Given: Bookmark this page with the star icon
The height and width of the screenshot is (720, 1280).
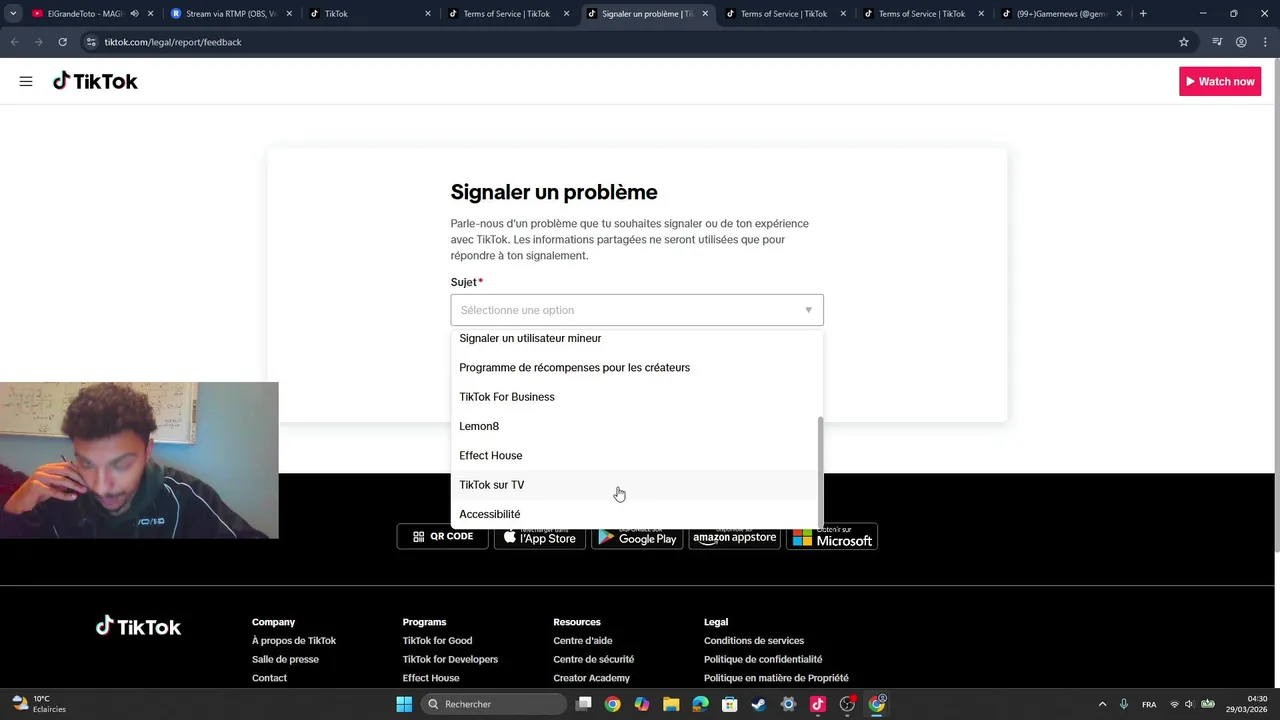Looking at the screenshot, I should [1184, 42].
